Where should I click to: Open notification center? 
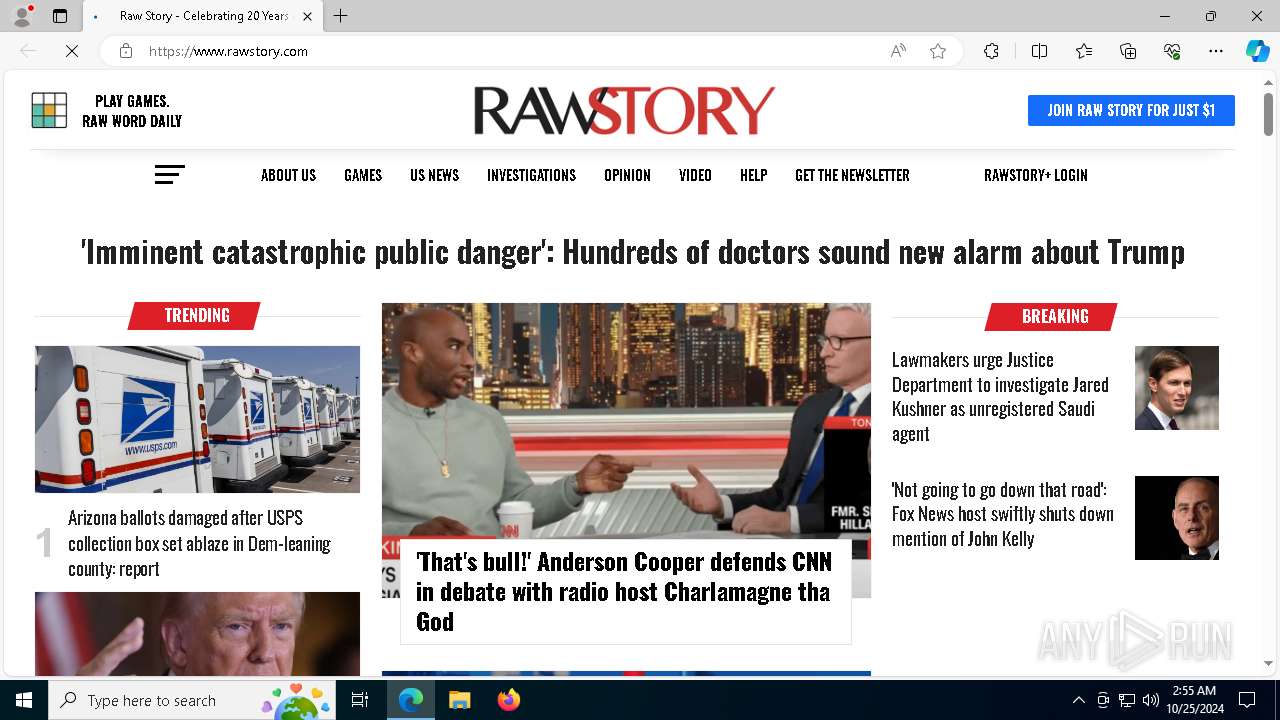tap(1247, 700)
